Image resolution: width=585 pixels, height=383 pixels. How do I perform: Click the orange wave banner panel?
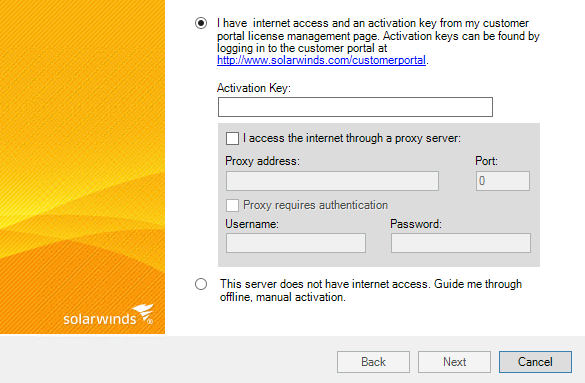[x=82, y=167]
